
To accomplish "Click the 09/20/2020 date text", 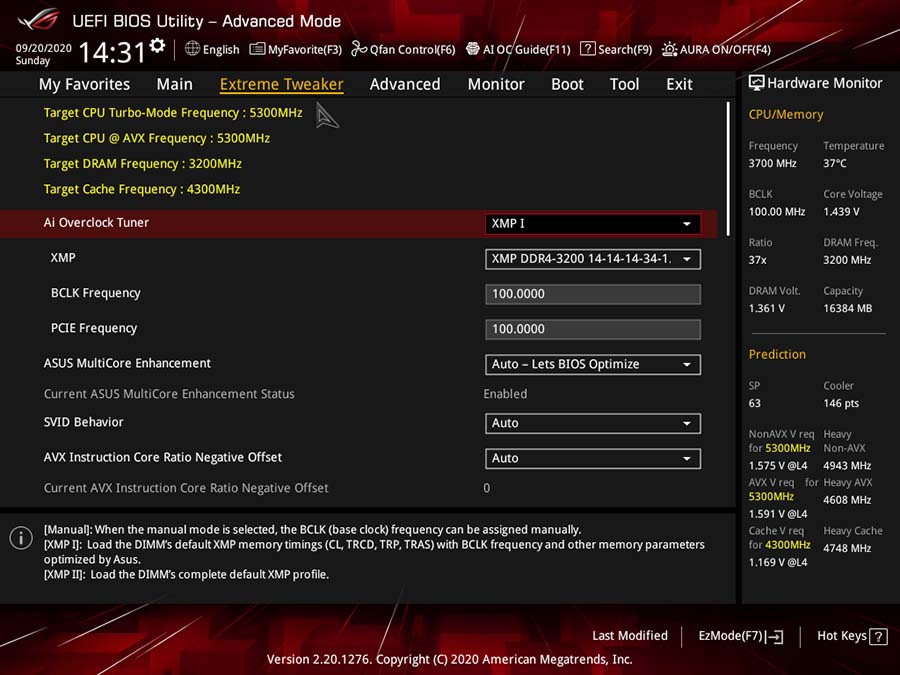I will (x=43, y=48).
